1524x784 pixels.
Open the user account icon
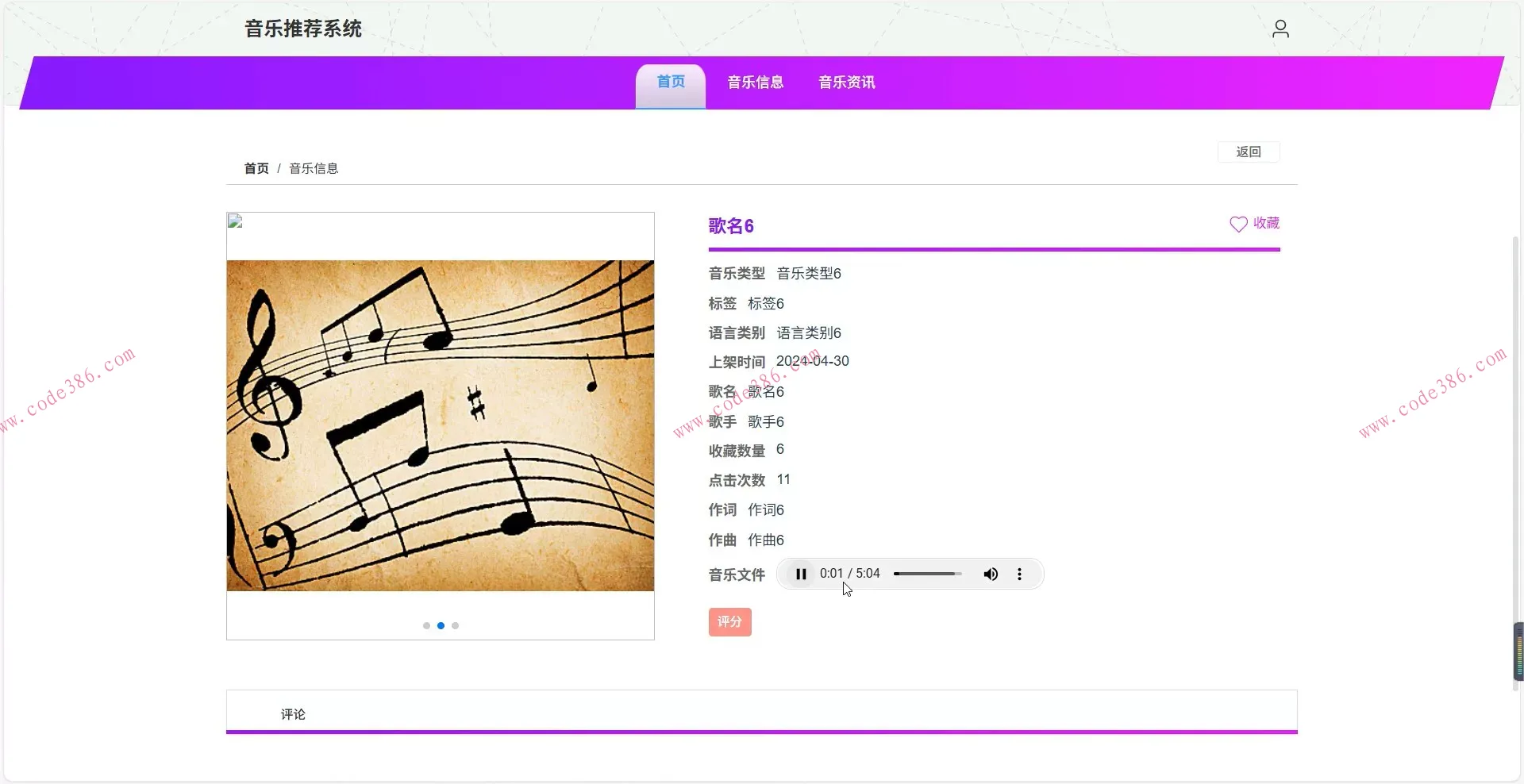coord(1280,29)
